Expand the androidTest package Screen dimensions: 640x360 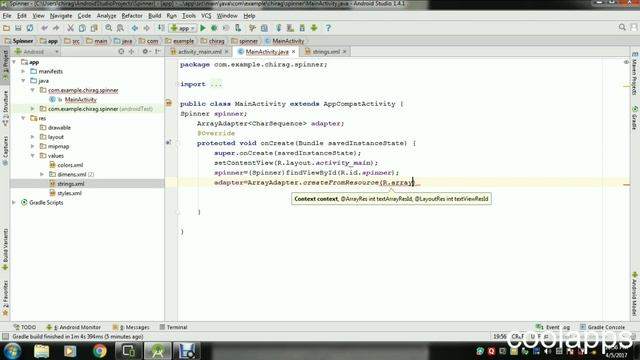33,109
